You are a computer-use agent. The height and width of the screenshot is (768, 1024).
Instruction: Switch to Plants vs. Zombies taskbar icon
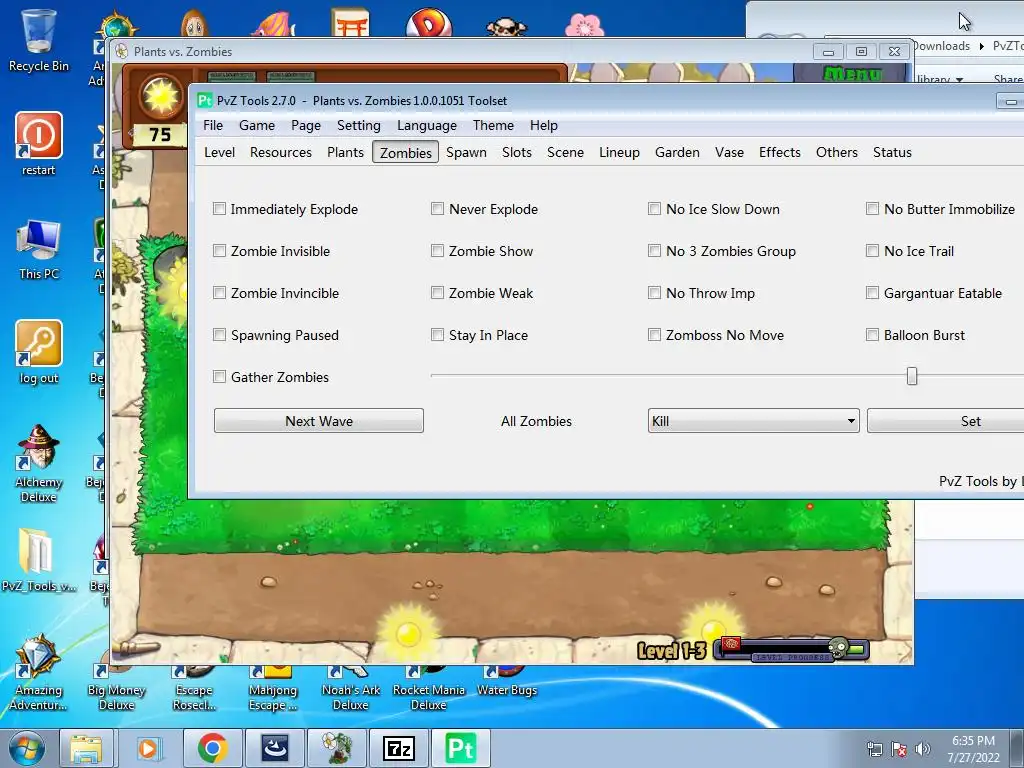tap(338, 748)
